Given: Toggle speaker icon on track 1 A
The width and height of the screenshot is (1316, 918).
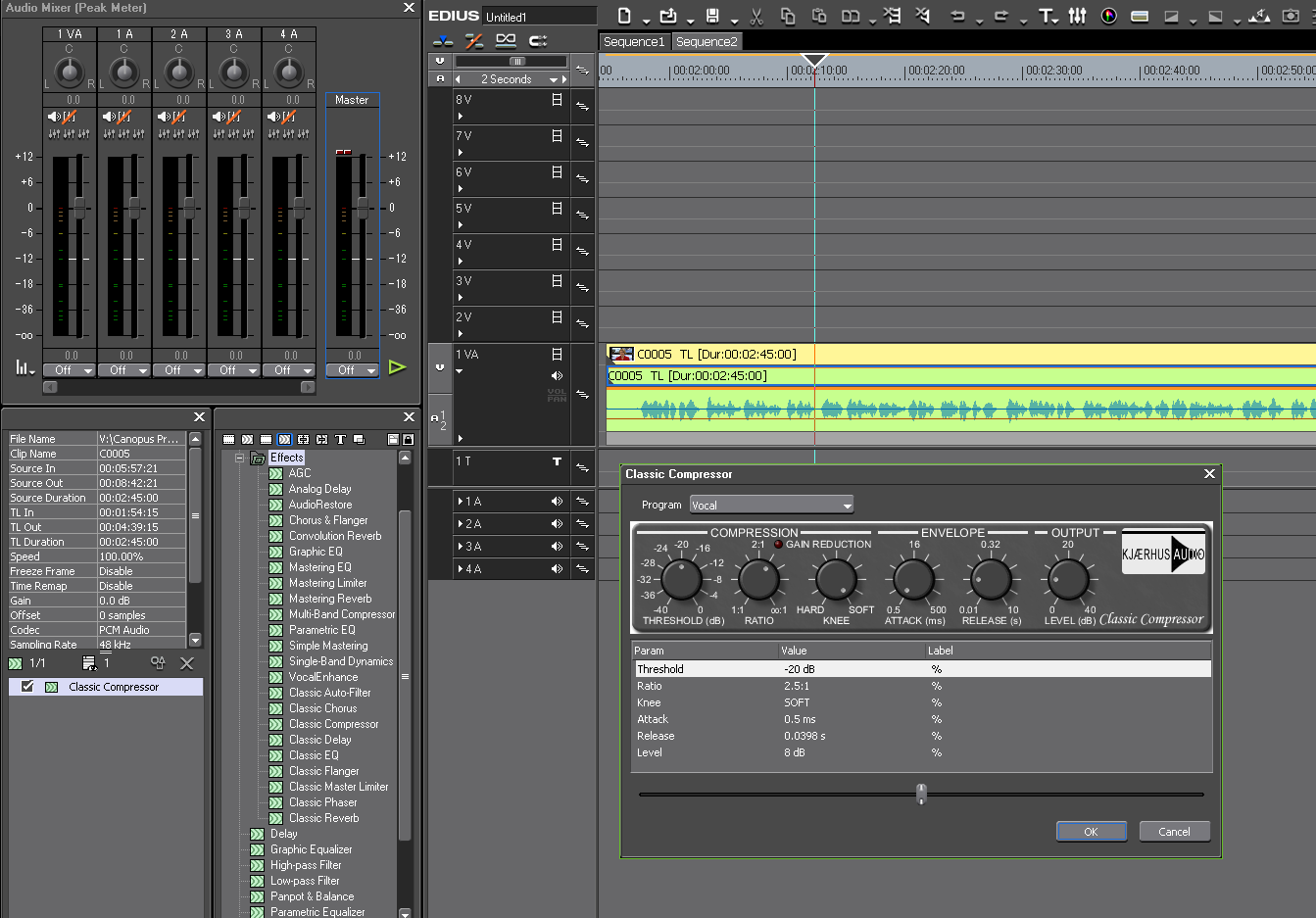Looking at the screenshot, I should pos(557,502).
